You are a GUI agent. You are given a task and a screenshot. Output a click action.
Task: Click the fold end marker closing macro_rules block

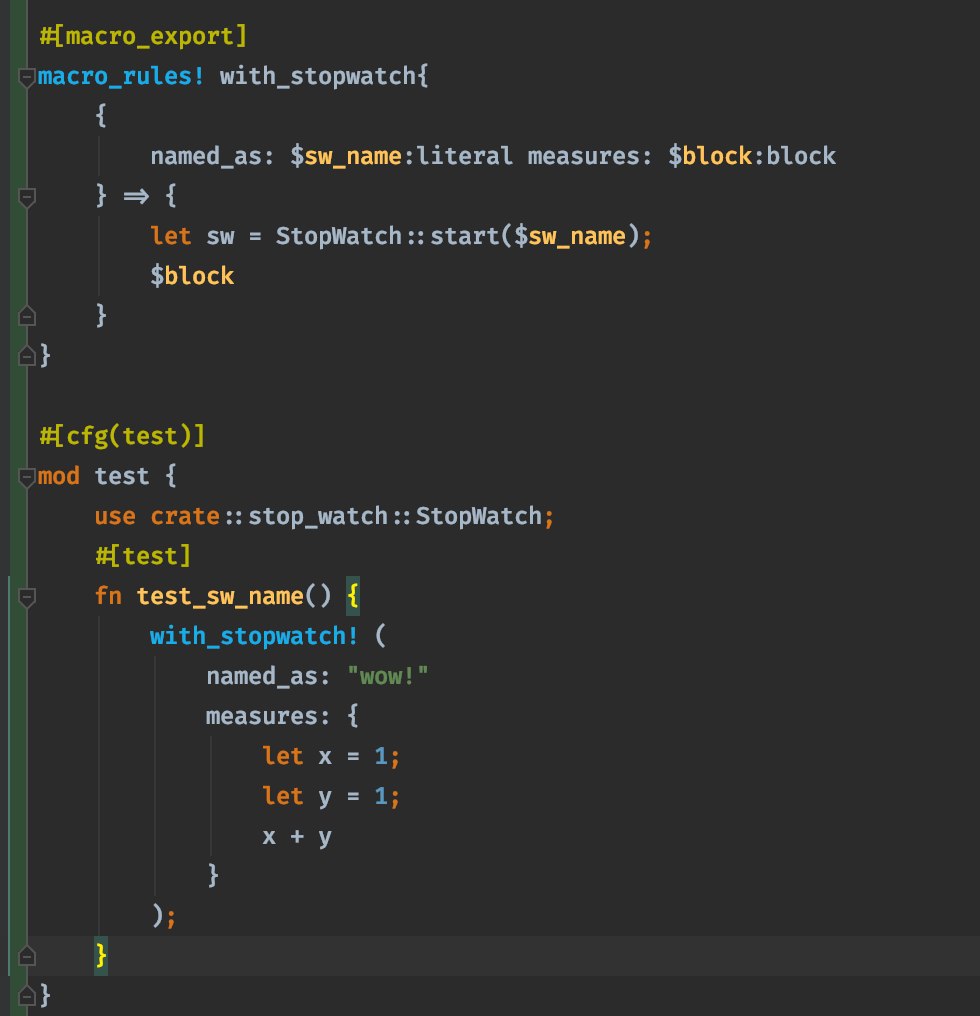(x=27, y=356)
